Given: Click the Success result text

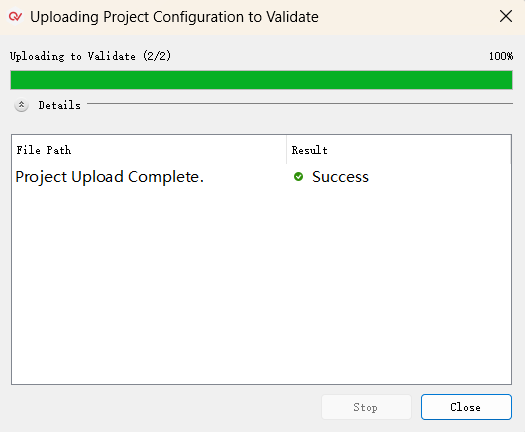Looking at the screenshot, I should pyautogui.click(x=340, y=177).
